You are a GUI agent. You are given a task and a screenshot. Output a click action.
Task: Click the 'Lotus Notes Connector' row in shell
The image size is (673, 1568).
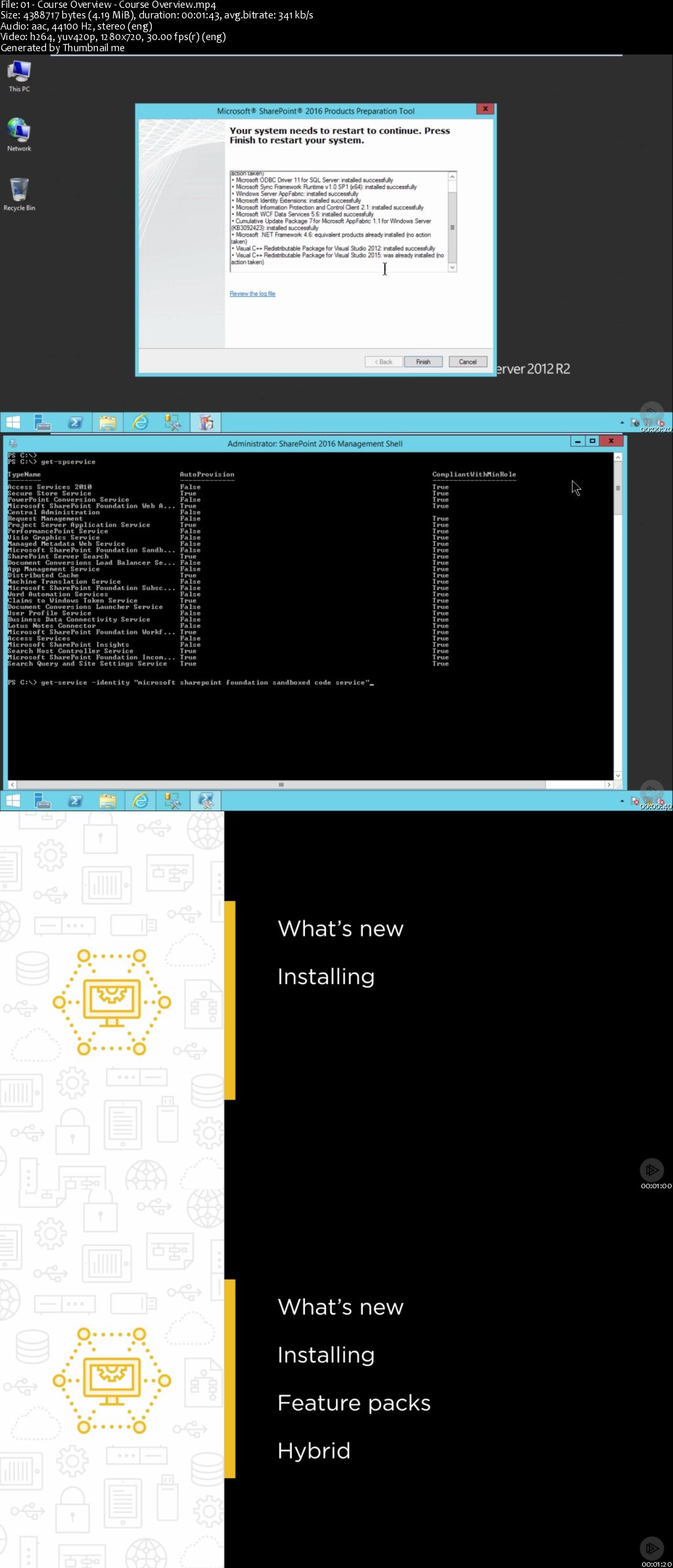[228, 626]
